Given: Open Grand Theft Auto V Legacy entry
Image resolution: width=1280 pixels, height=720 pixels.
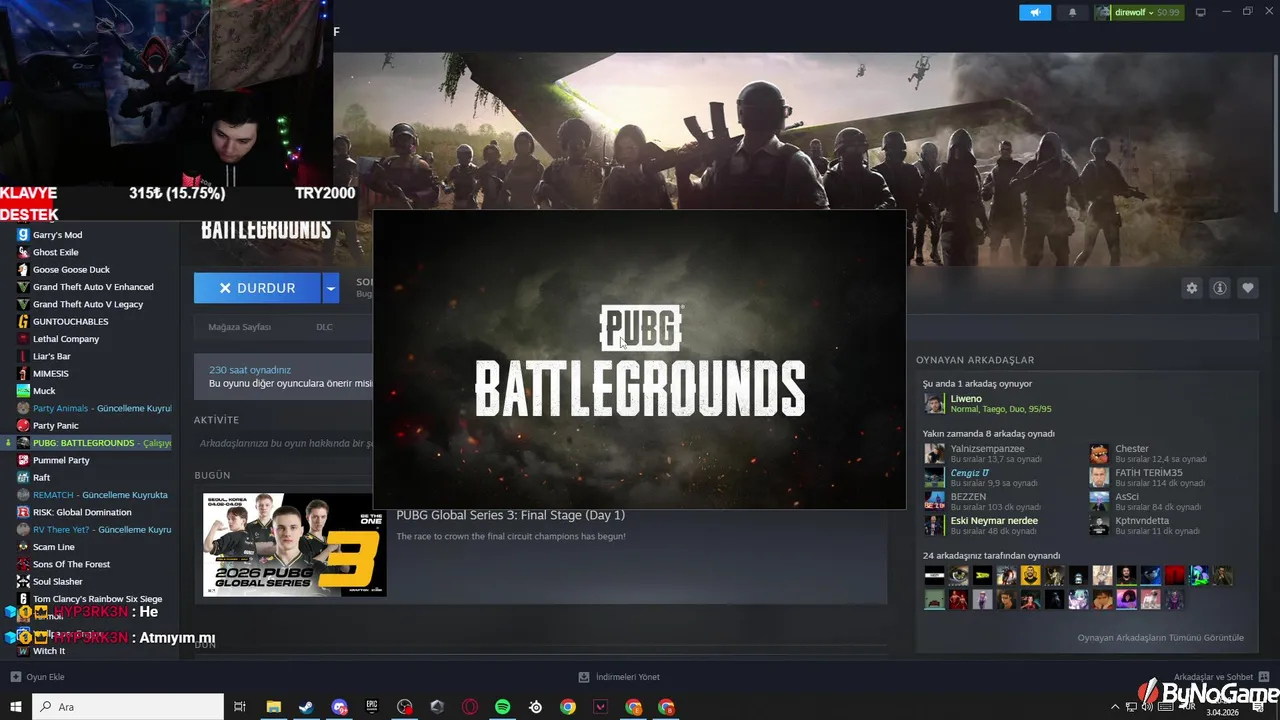Looking at the screenshot, I should pos(90,304).
